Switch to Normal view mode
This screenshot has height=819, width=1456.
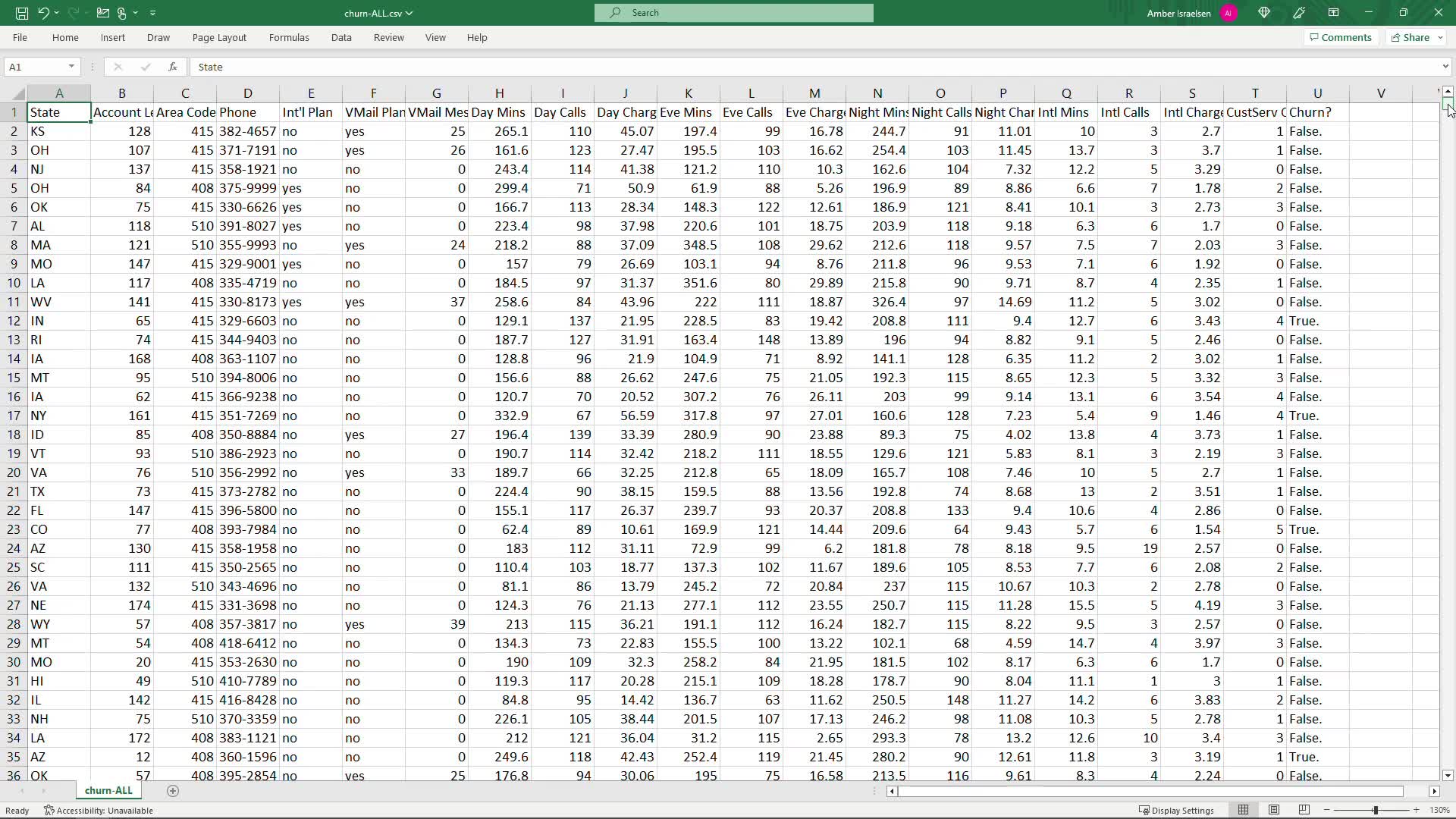[x=1244, y=810]
